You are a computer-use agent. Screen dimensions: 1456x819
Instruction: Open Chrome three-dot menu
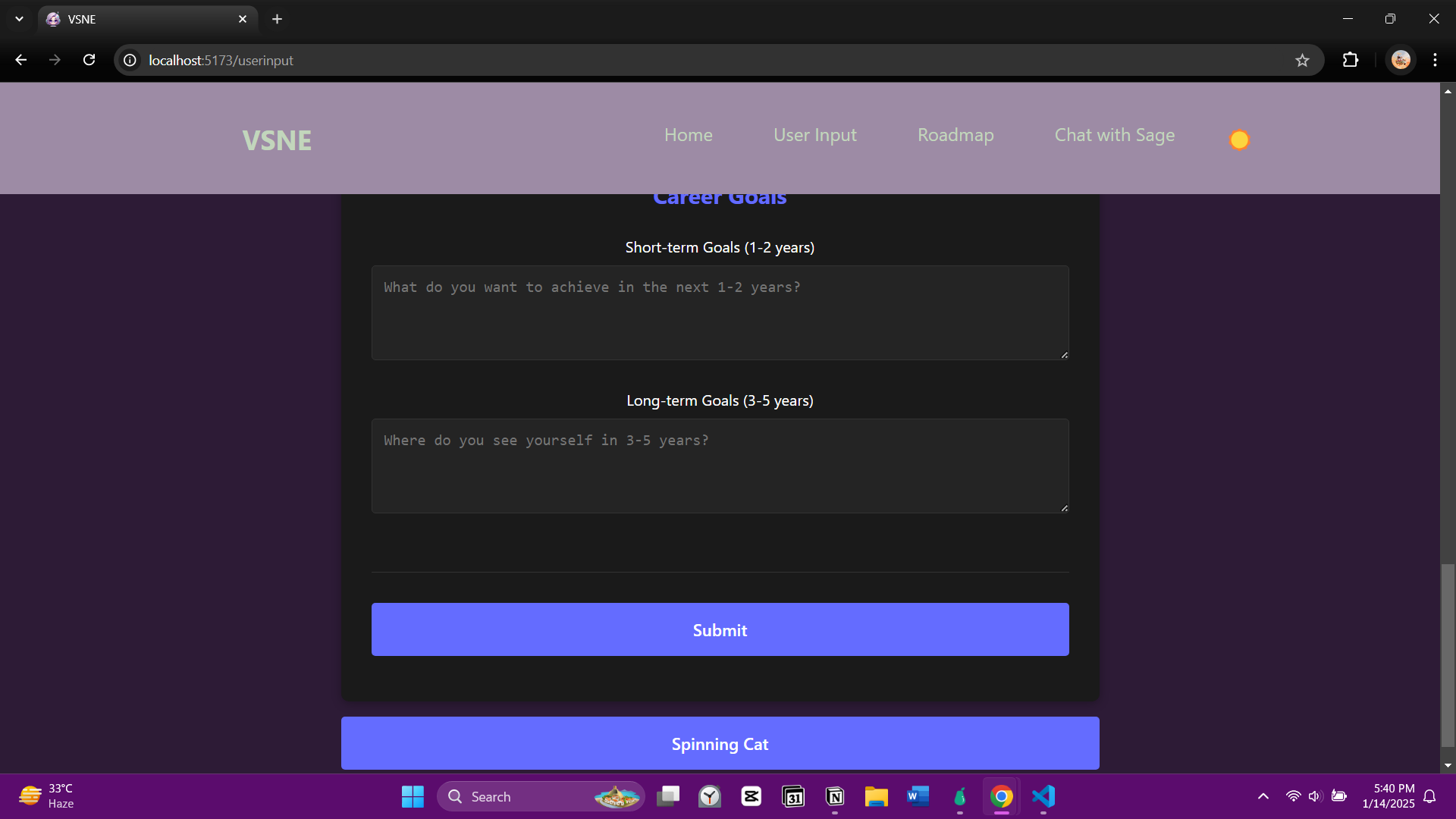coord(1435,60)
